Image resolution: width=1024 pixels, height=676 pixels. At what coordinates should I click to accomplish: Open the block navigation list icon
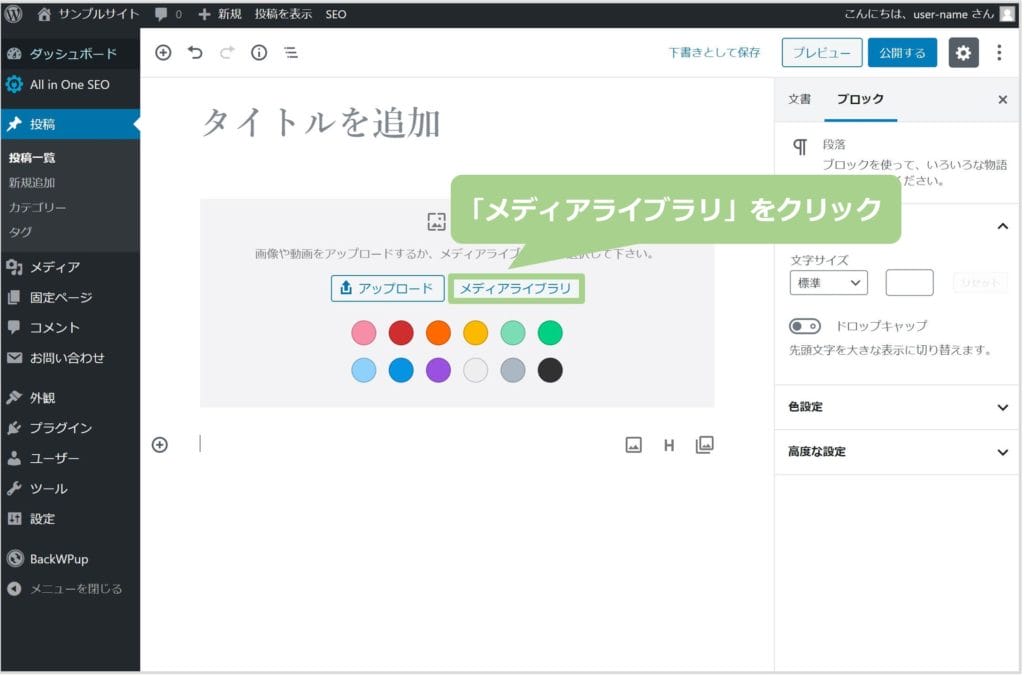(x=291, y=53)
